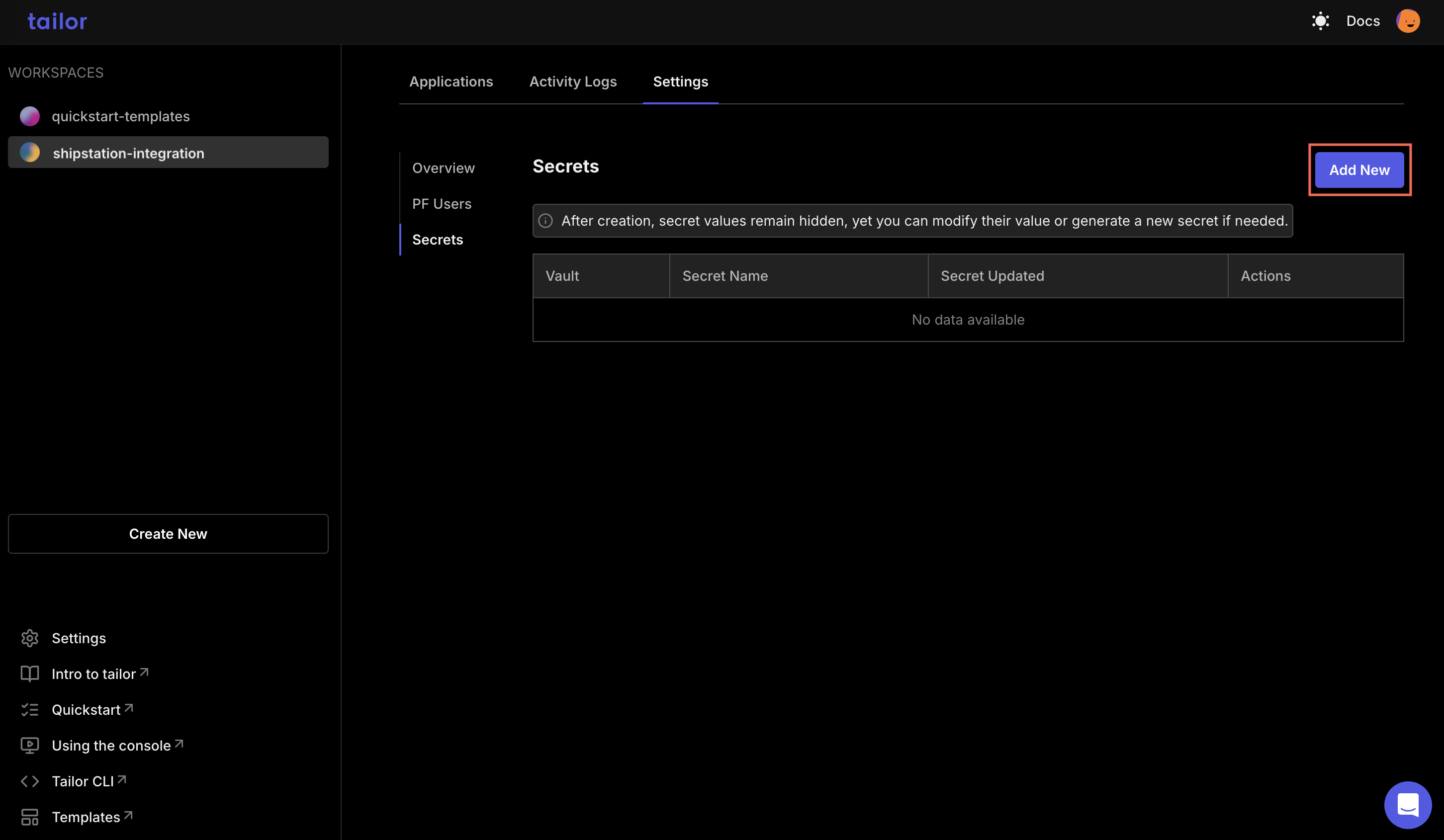Select PF Users from settings menu
This screenshot has width=1444, height=840.
click(441, 203)
